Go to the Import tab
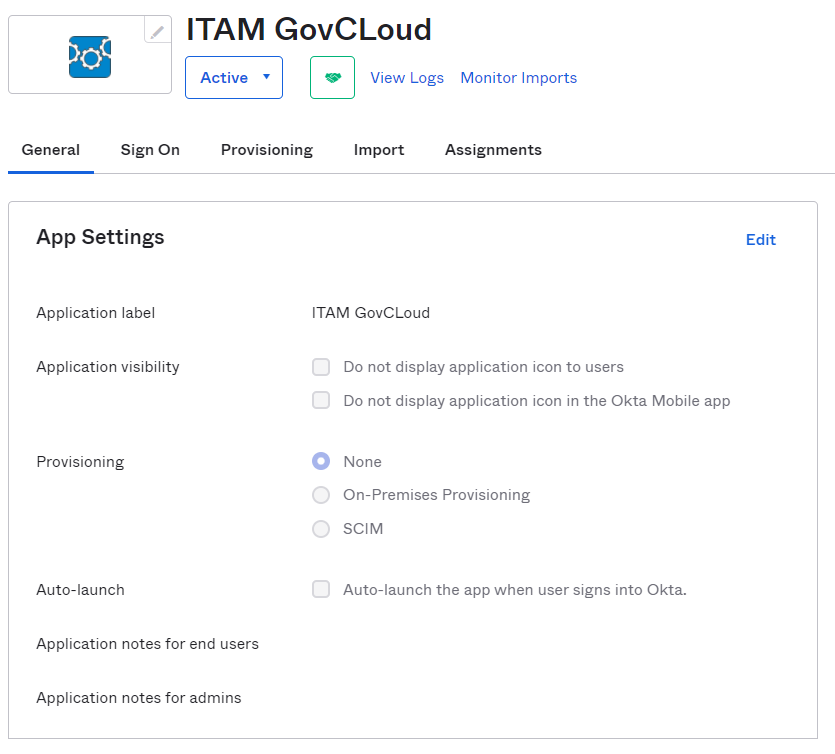835x754 pixels. [x=379, y=150]
